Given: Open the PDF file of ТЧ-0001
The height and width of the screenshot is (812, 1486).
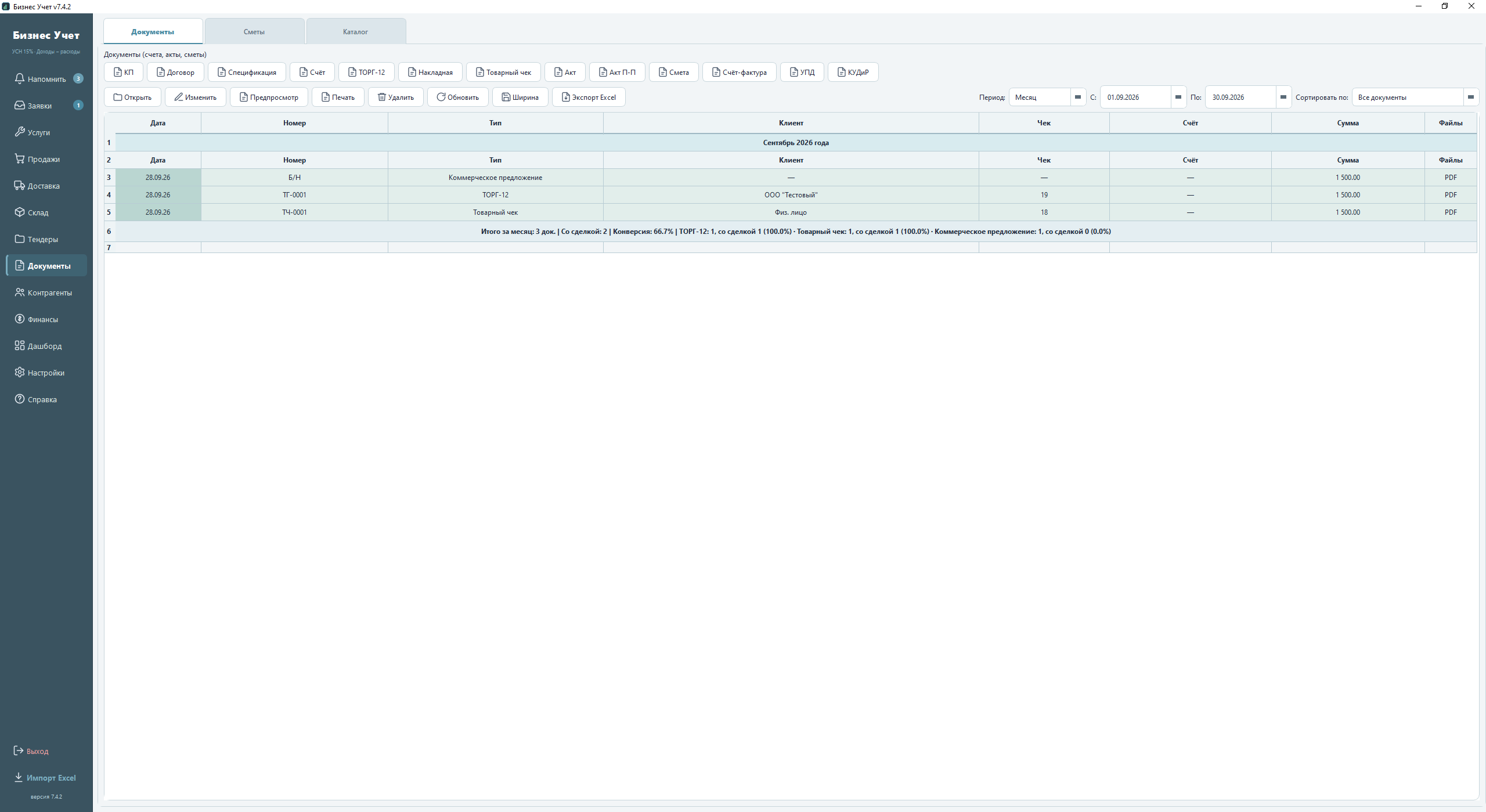Looking at the screenshot, I should tap(1451, 212).
